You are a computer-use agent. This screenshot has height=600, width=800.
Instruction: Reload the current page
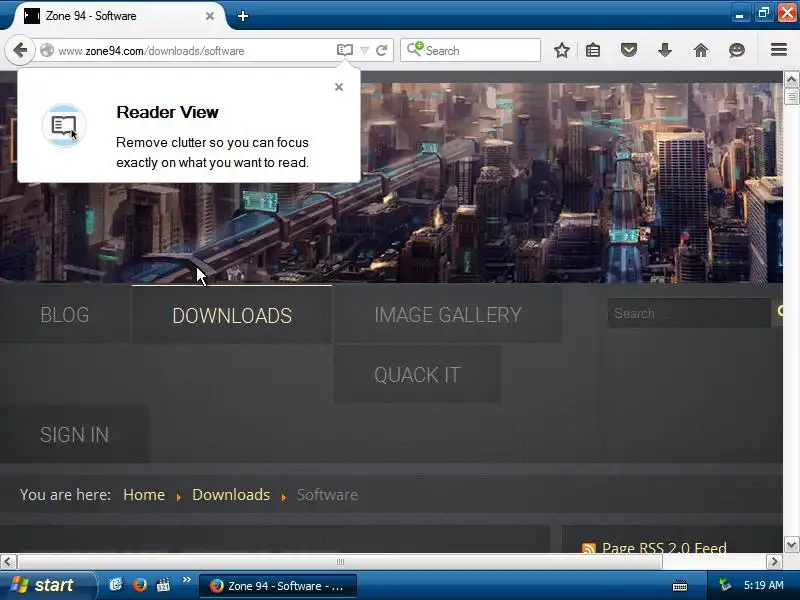(381, 50)
